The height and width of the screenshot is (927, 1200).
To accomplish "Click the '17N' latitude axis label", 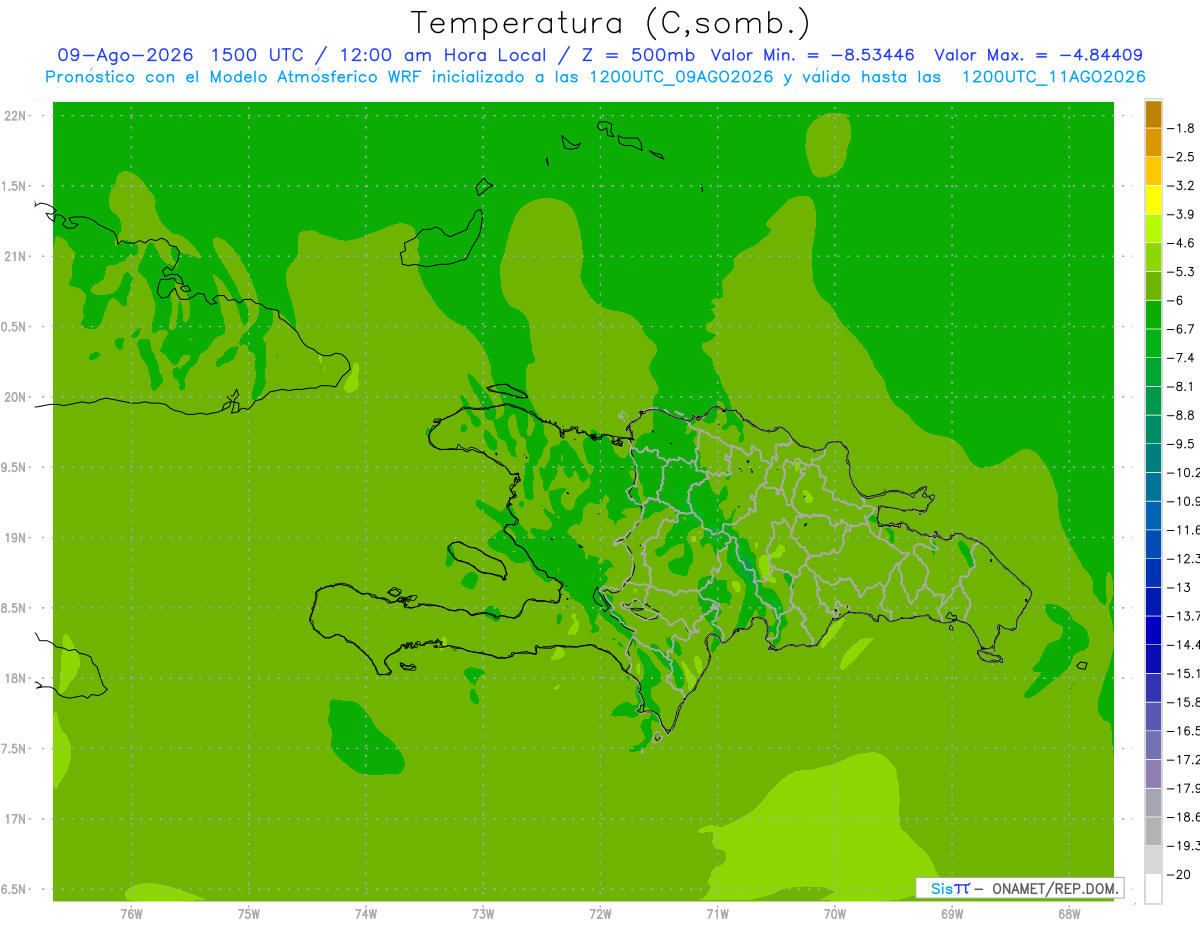I will point(15,819).
